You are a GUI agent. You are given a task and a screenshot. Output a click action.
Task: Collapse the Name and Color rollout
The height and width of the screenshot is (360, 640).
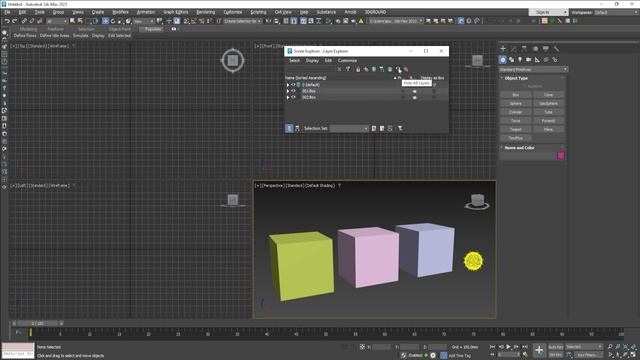click(519, 148)
